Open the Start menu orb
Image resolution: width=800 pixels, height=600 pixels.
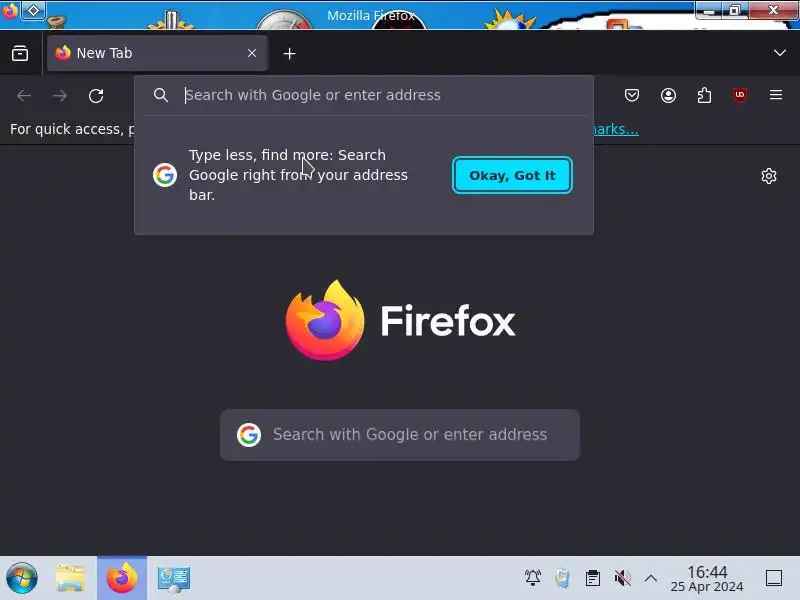point(21,579)
